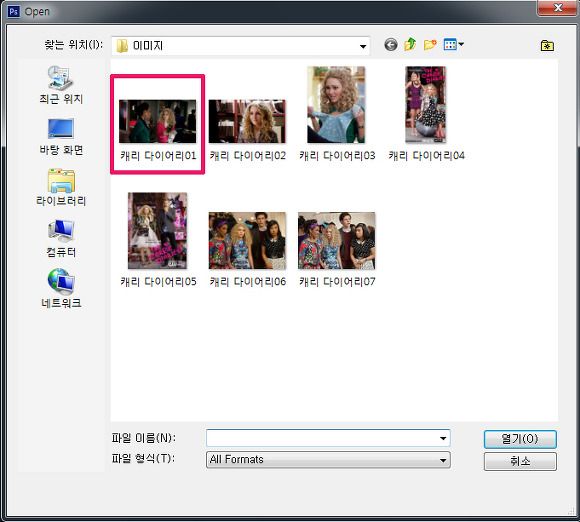Image resolution: width=580 pixels, height=522 pixels.
Task: Open the 파일 형식 All Formats dropdown
Action: click(328, 460)
